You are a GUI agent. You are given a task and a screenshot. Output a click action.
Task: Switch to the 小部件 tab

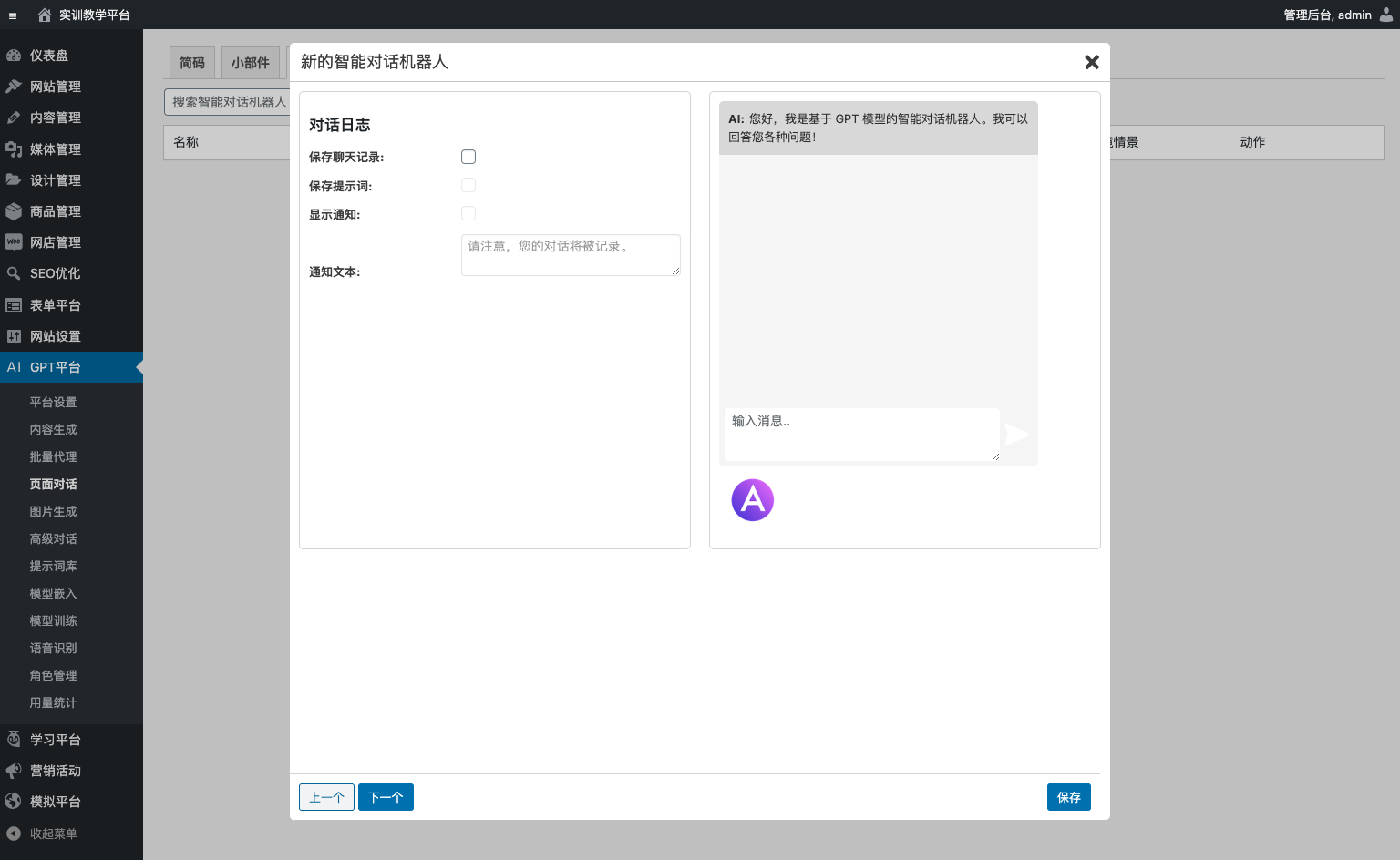pyautogui.click(x=251, y=63)
